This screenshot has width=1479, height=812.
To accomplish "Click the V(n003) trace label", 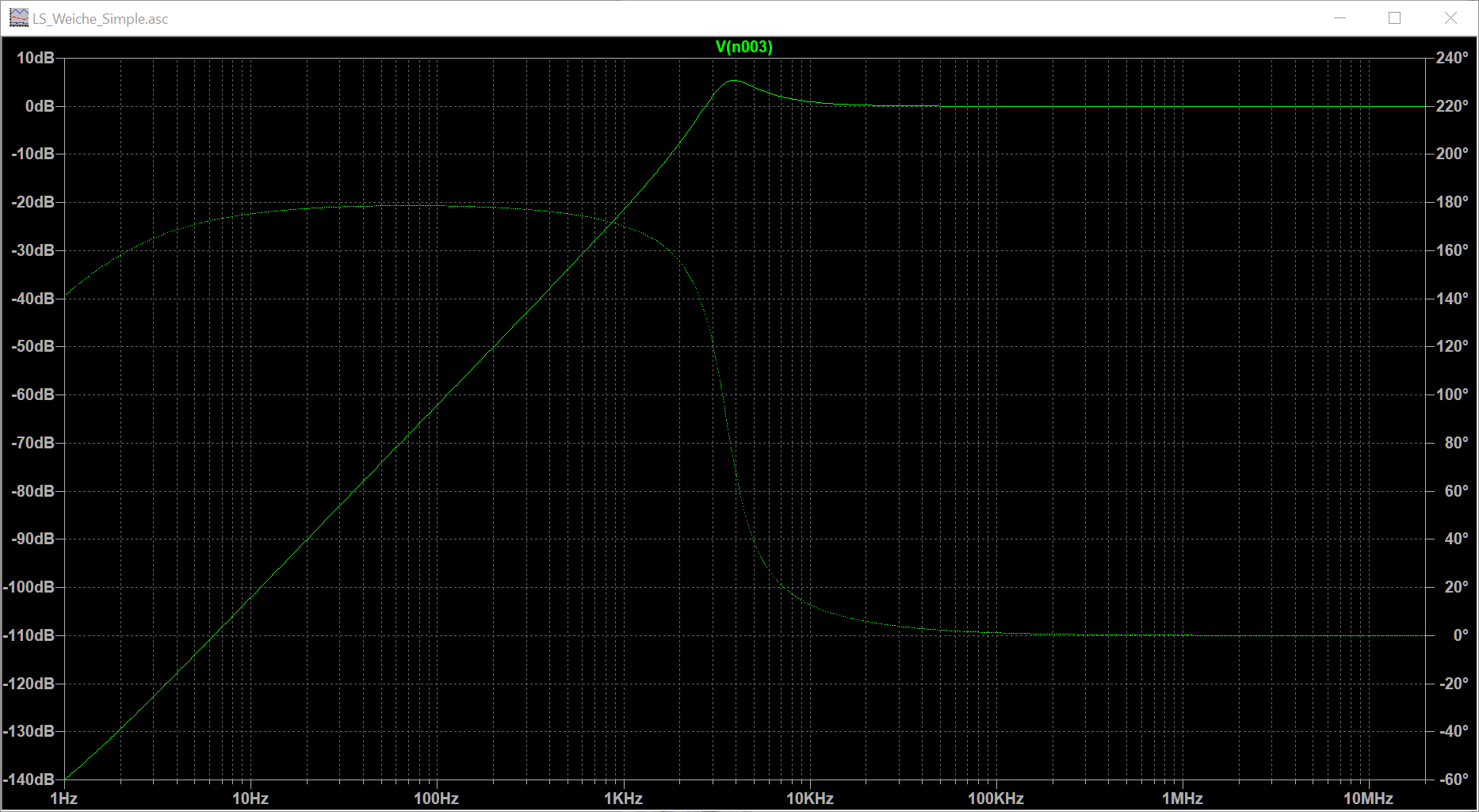I will [743, 47].
